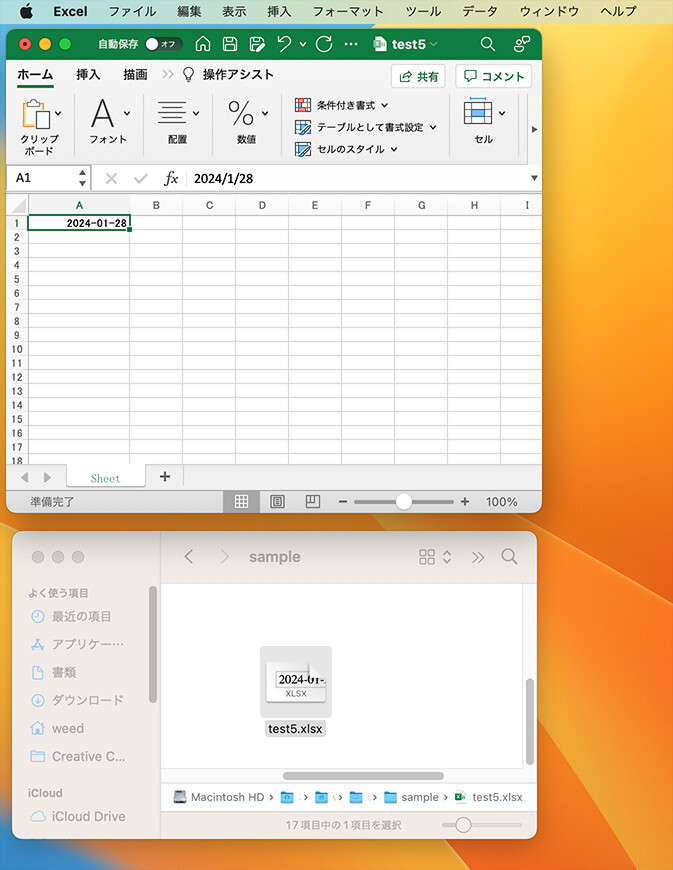Select row 5 header

point(17,279)
